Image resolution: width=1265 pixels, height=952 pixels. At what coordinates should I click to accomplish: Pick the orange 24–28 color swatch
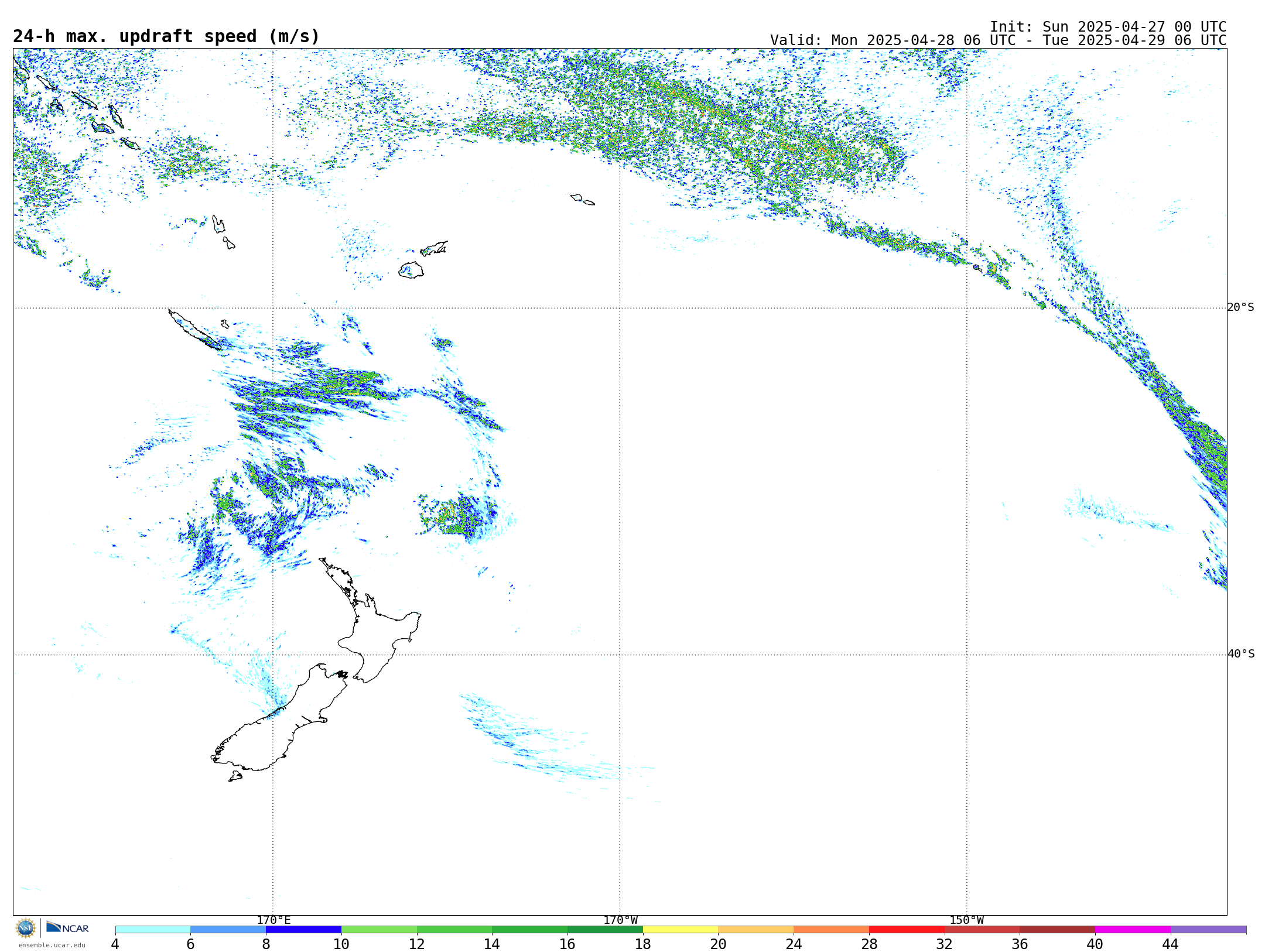point(832,930)
